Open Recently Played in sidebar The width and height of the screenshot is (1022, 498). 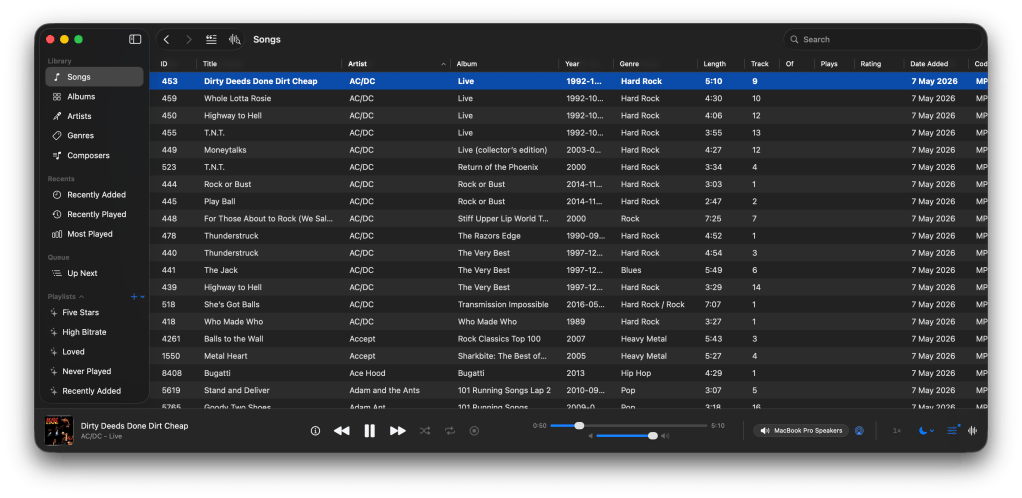pyautogui.click(x=95, y=214)
